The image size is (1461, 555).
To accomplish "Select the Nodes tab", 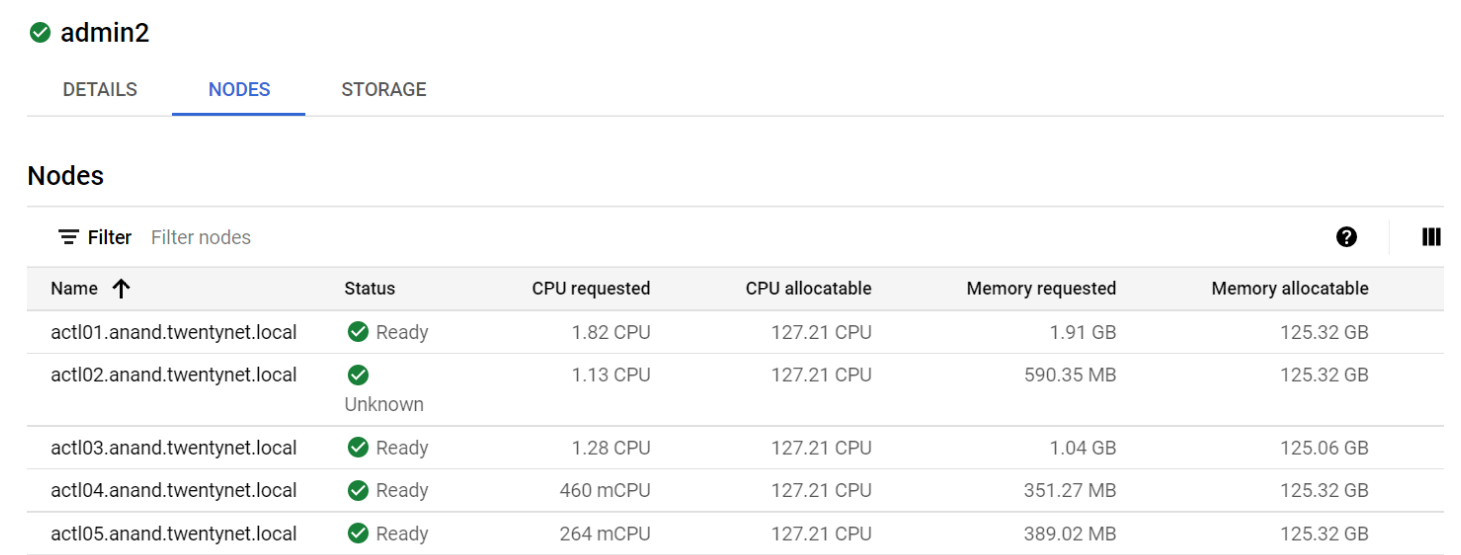I will pyautogui.click(x=239, y=89).
